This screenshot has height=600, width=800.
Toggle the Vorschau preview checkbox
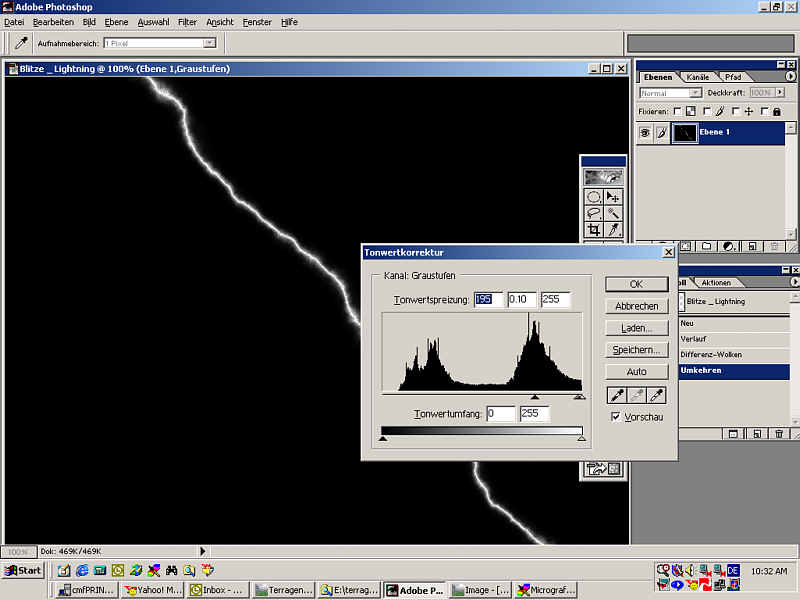[x=615, y=417]
